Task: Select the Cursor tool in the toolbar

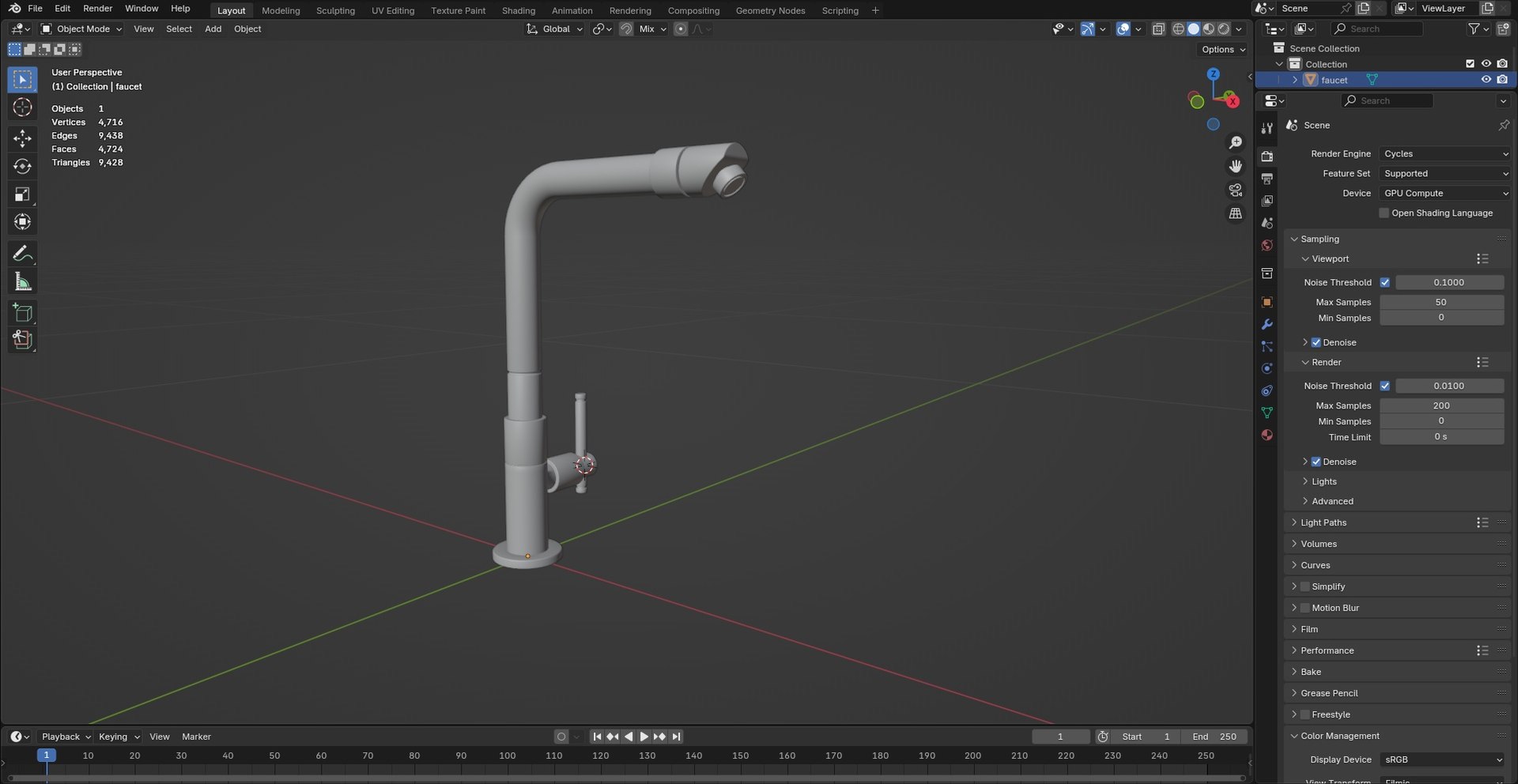Action: (x=22, y=107)
